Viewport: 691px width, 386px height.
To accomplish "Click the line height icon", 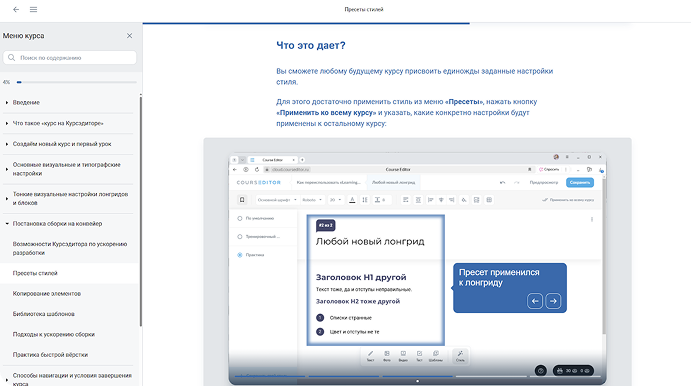I will 365,200.
